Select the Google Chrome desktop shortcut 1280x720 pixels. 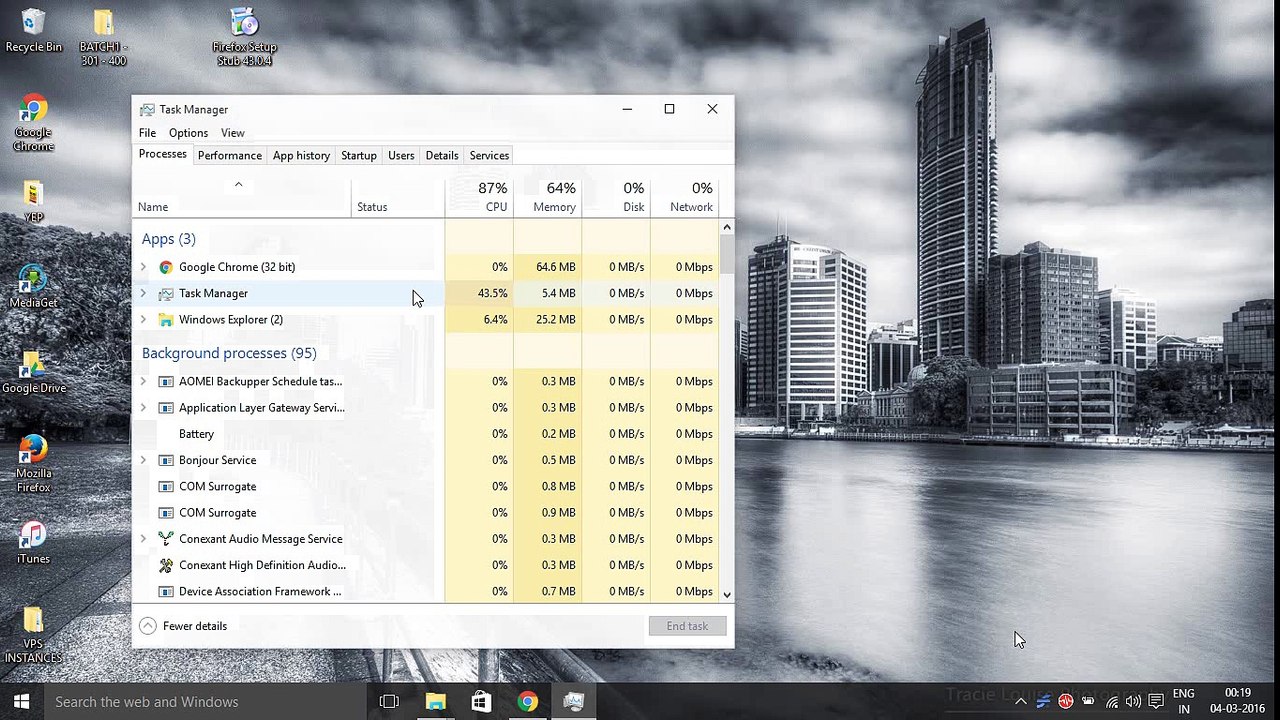pos(33,123)
